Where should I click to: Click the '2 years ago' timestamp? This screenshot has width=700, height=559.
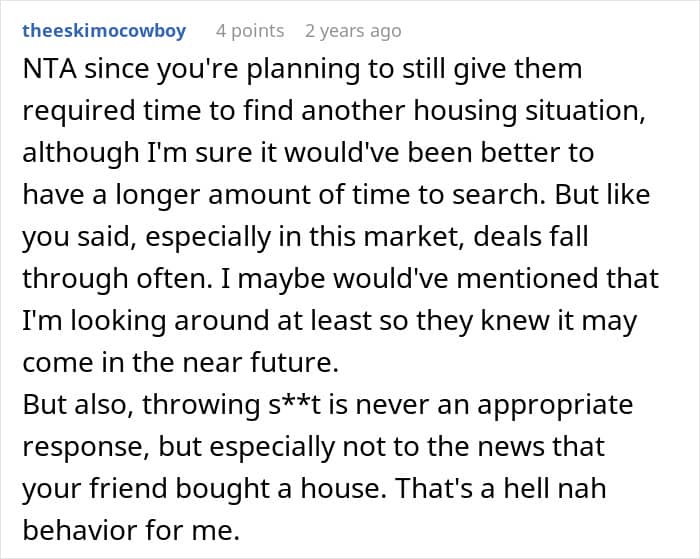point(353,31)
